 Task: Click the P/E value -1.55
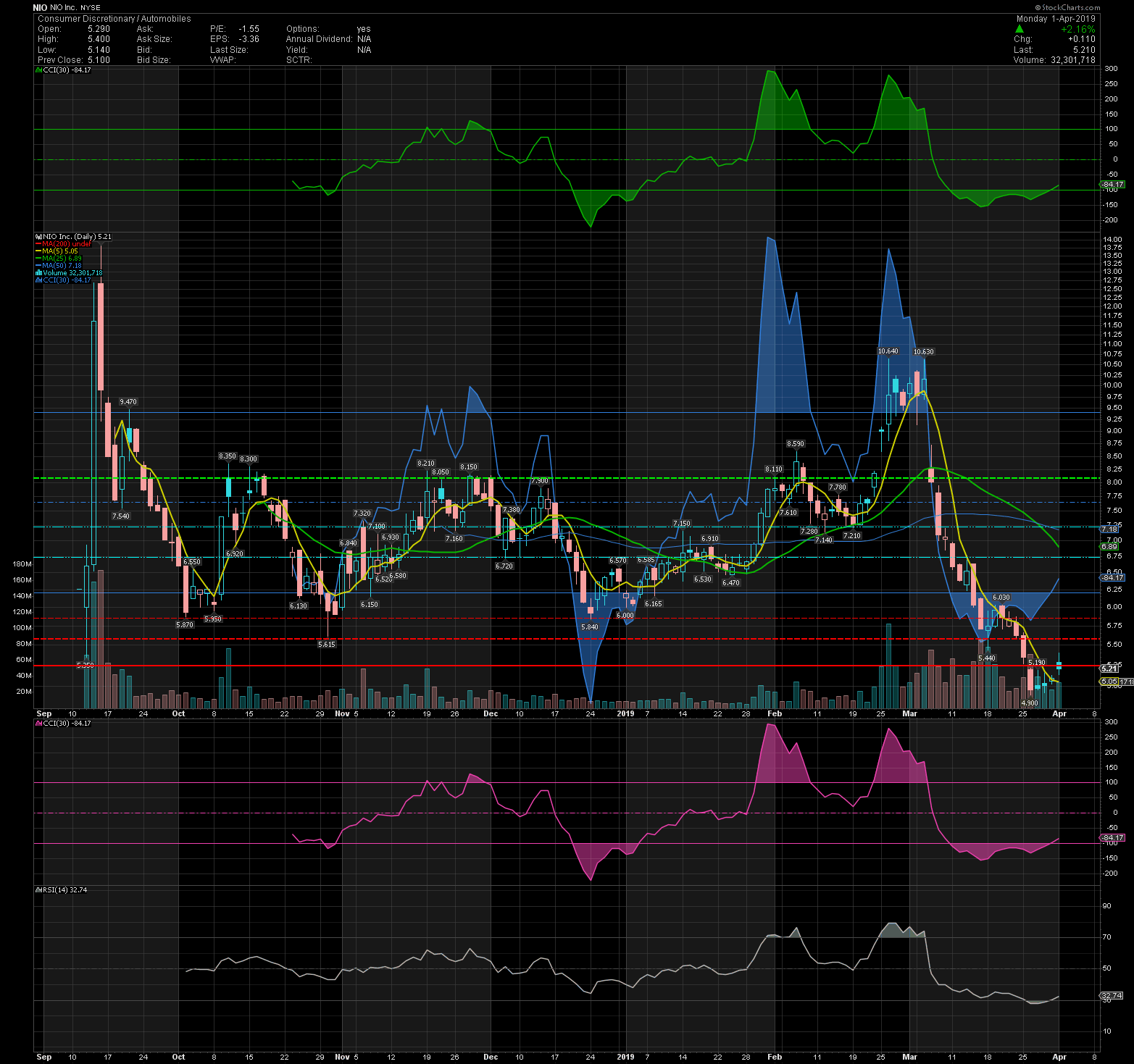pyautogui.click(x=249, y=29)
